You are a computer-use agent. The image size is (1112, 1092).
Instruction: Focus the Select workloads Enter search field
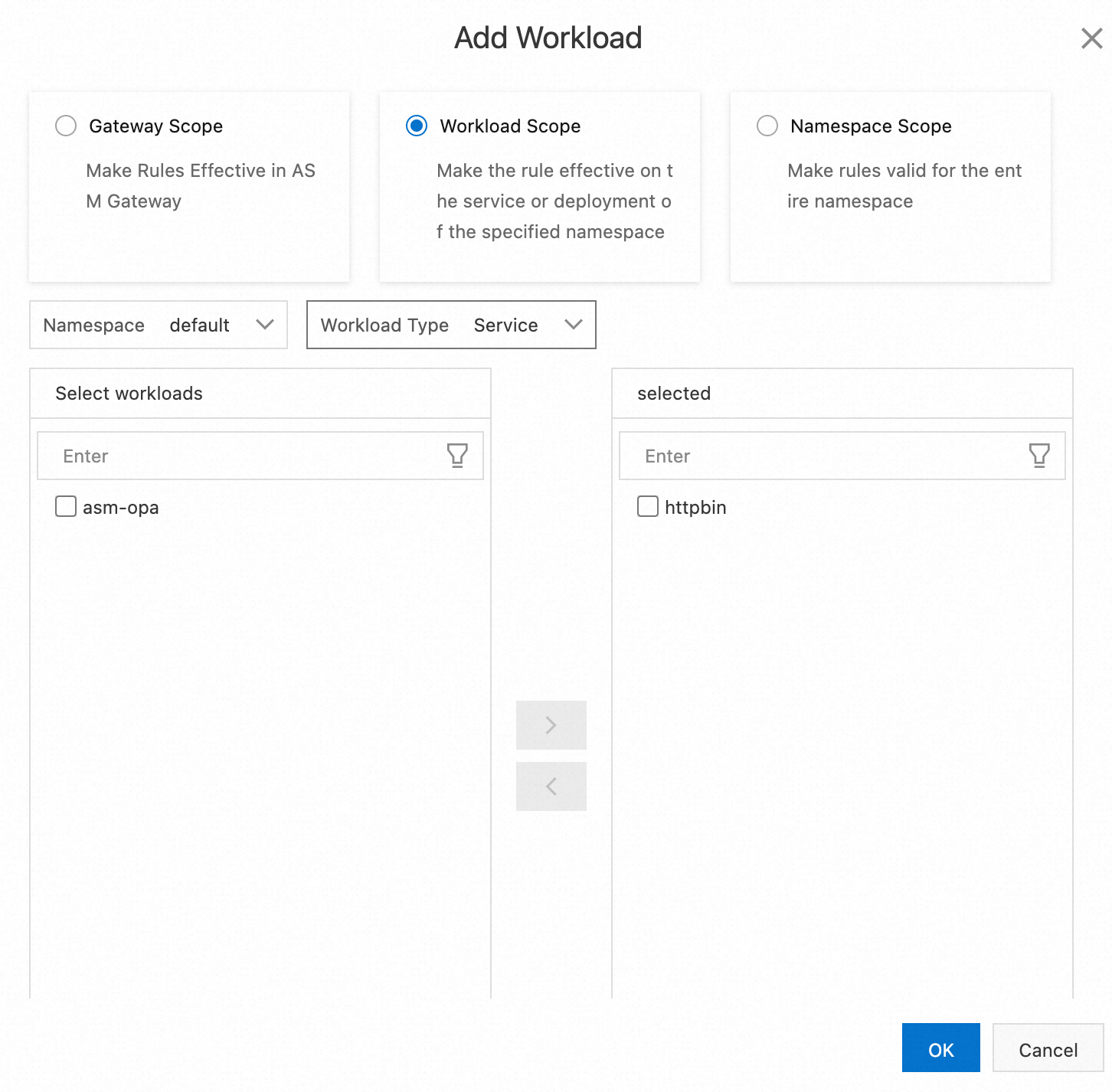pos(260,456)
